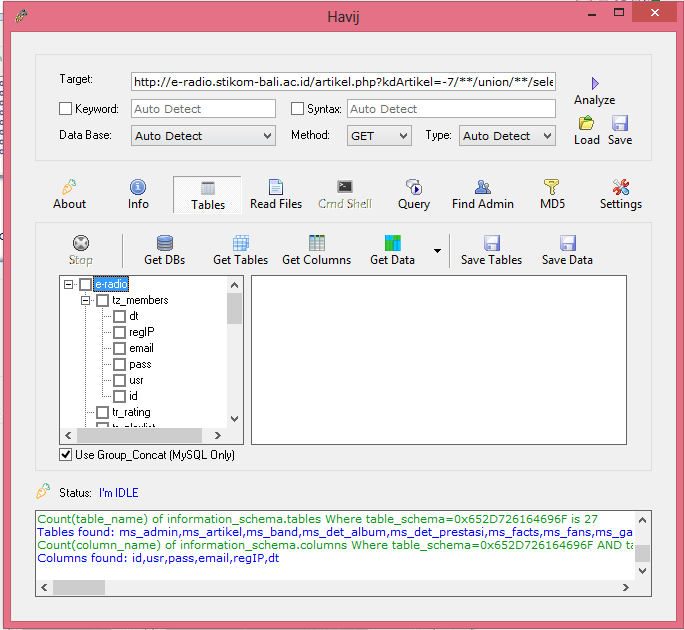Click the Save floppy icon near Load
The width and height of the screenshot is (684, 630).
click(x=619, y=123)
